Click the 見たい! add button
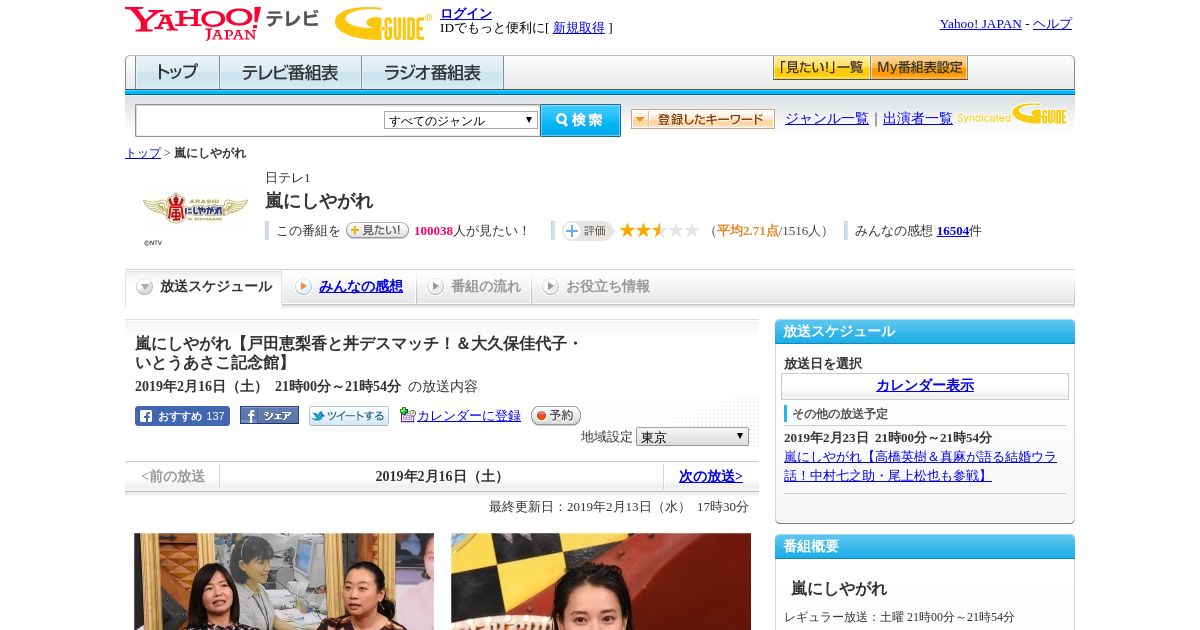 377,230
